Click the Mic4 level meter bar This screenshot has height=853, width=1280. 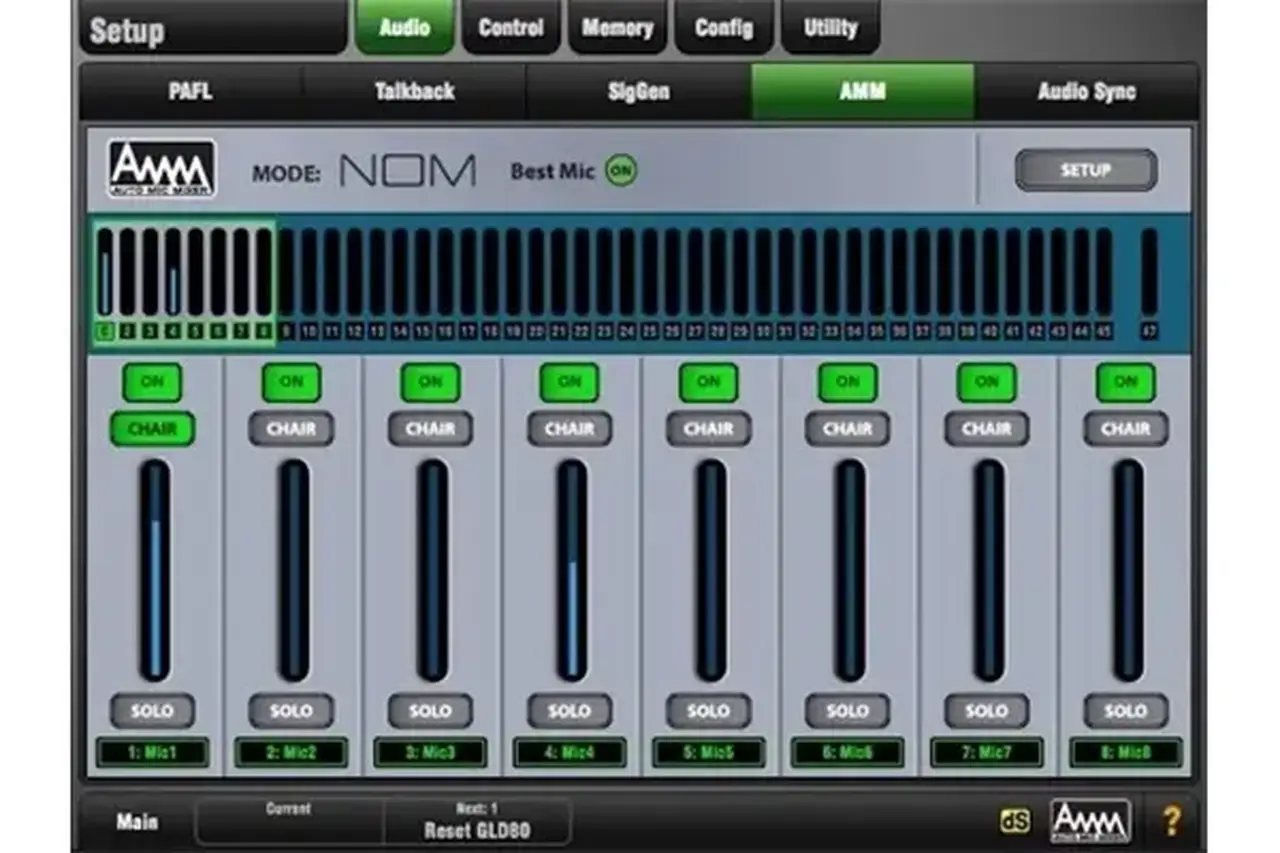pos(570,570)
